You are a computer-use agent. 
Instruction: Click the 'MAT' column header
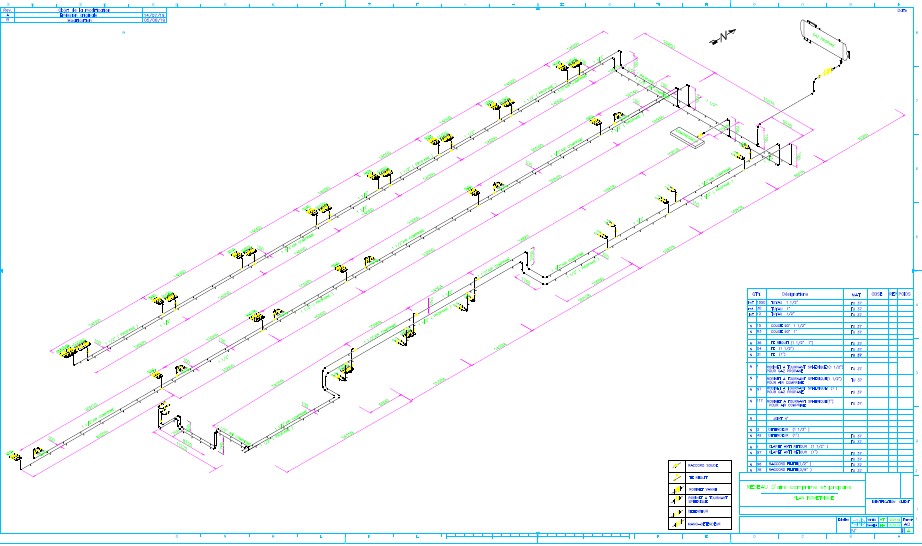856,294
